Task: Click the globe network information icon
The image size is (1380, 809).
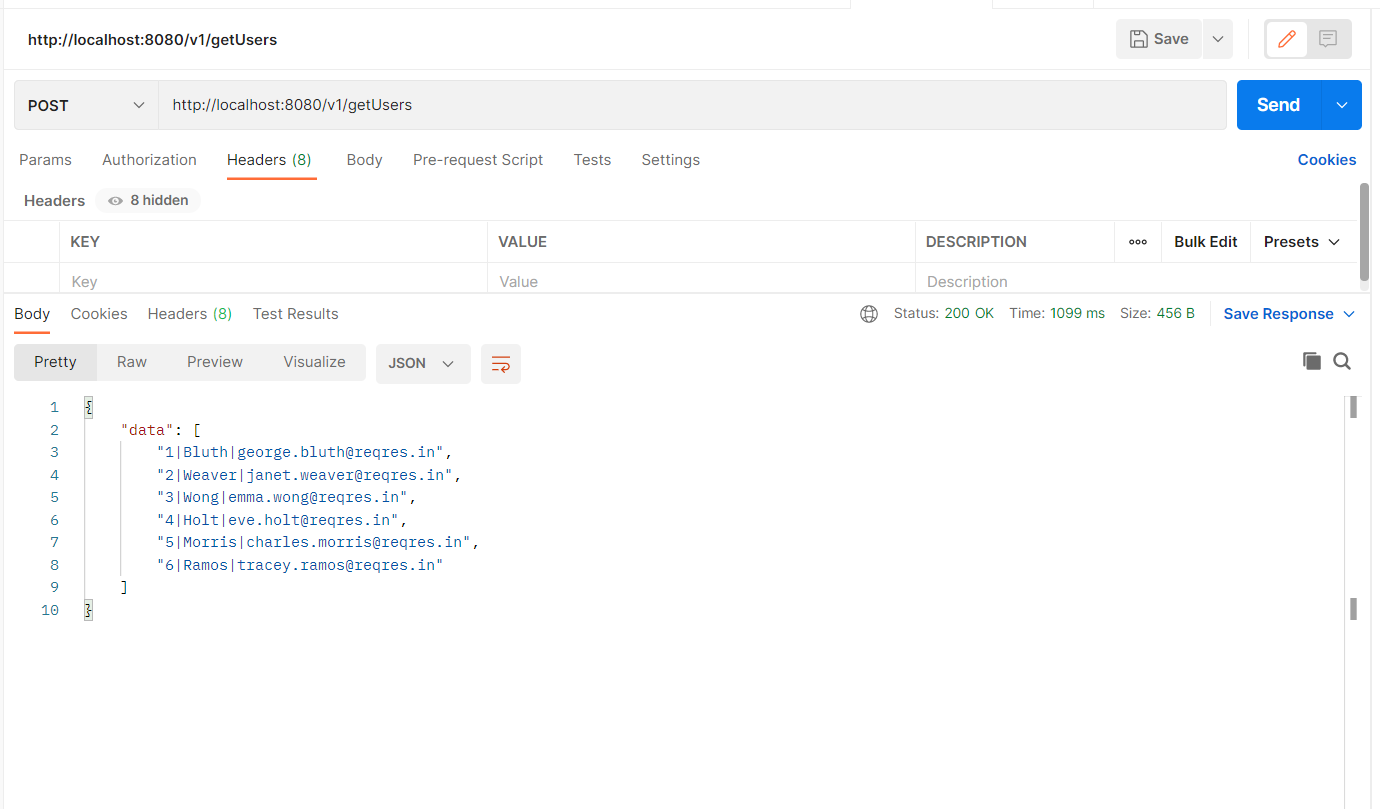Action: click(x=868, y=313)
